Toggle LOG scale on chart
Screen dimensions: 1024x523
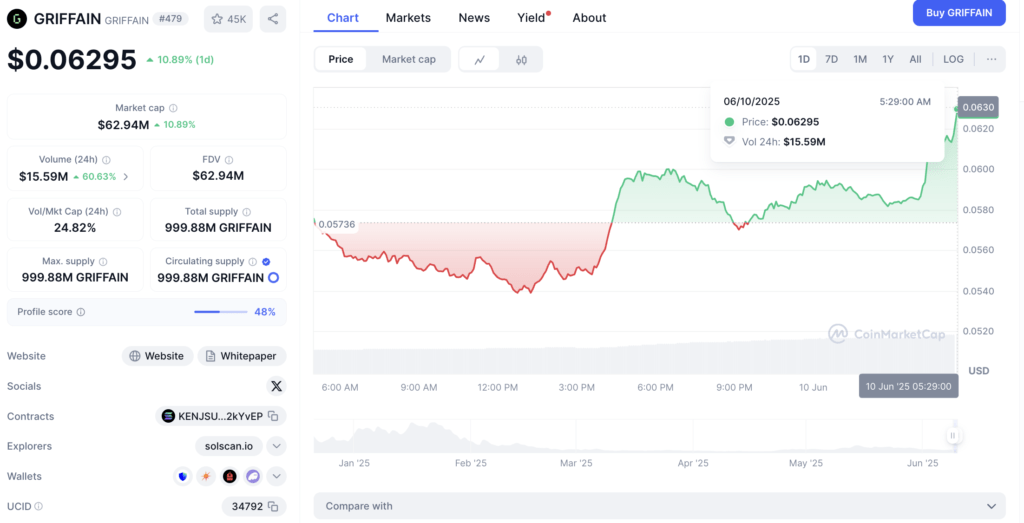coord(953,59)
